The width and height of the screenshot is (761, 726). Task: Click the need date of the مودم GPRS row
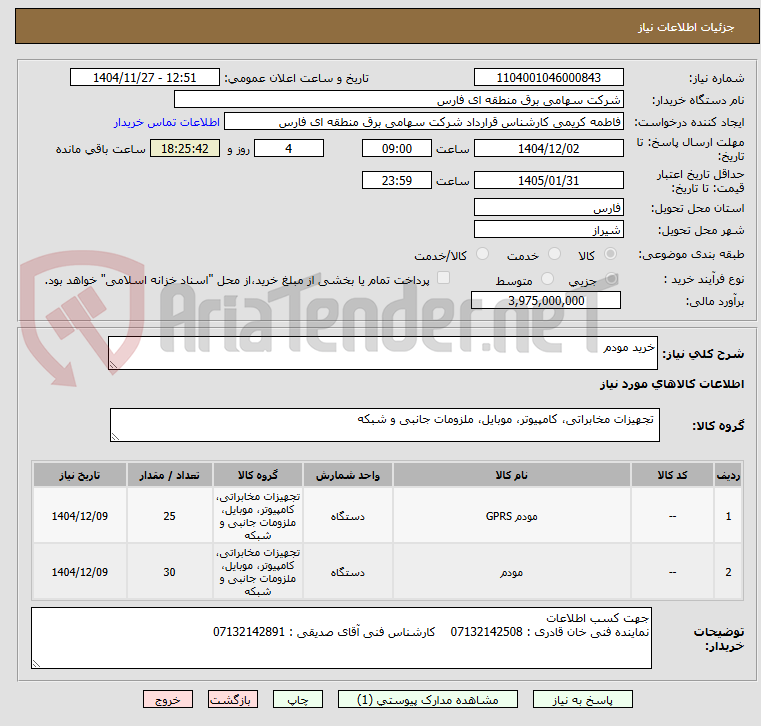point(80,516)
